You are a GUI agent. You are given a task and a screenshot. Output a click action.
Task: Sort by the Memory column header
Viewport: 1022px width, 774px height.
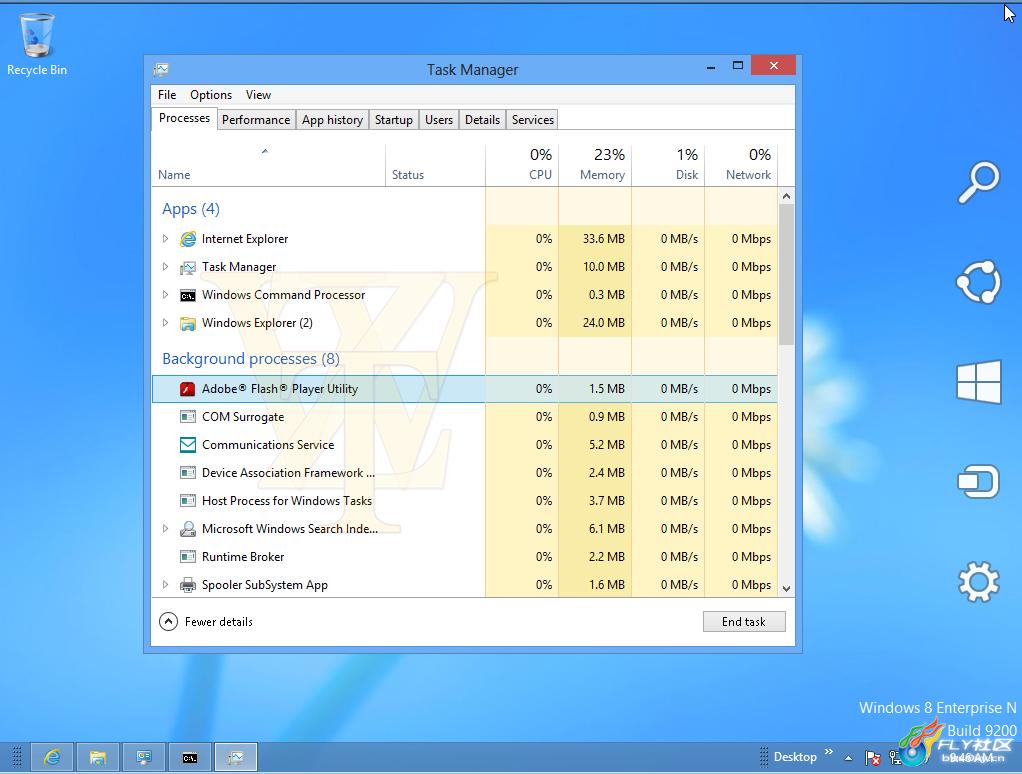point(595,165)
